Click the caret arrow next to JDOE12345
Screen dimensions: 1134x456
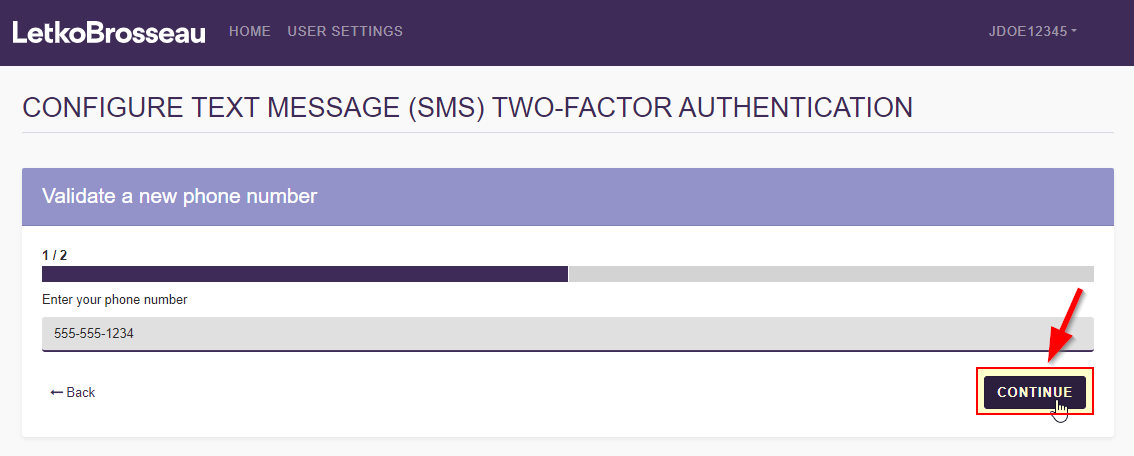[x=1074, y=32]
